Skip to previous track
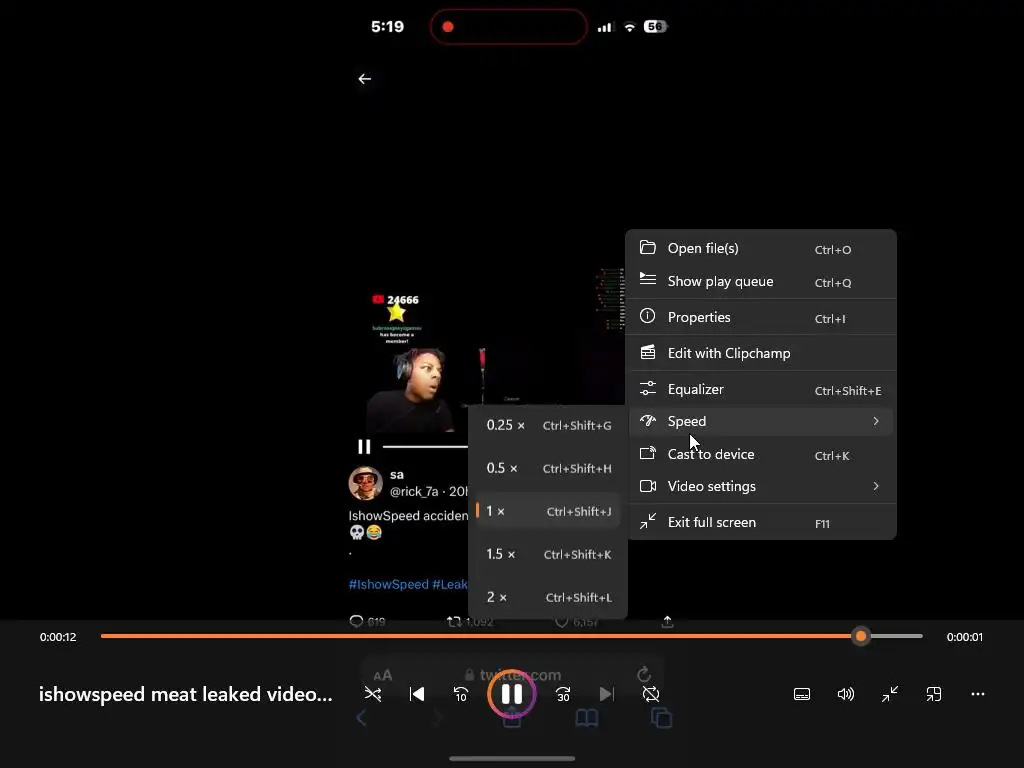The image size is (1024, 768). point(417,694)
